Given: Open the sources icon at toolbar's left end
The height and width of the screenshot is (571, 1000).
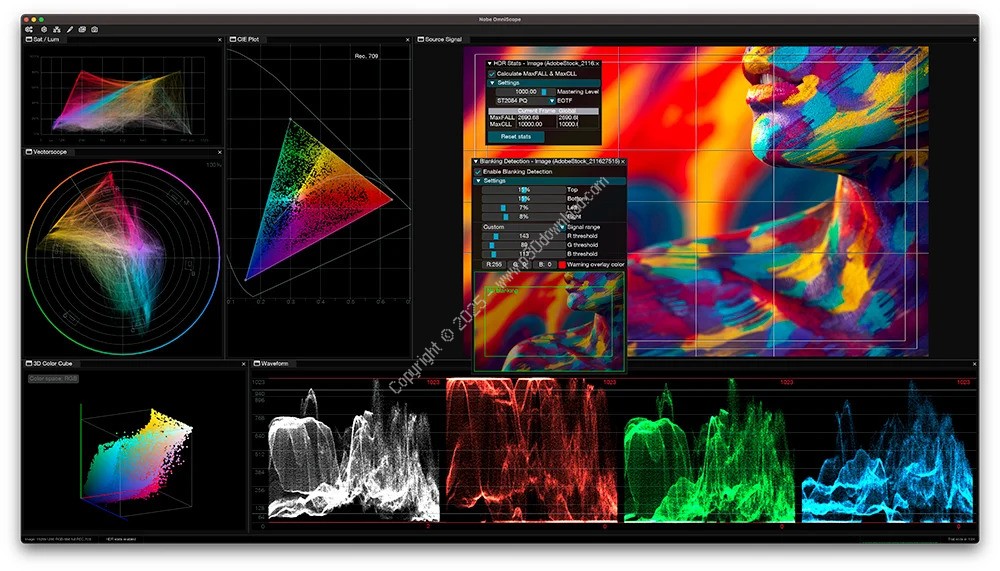Looking at the screenshot, I should coord(30,30).
